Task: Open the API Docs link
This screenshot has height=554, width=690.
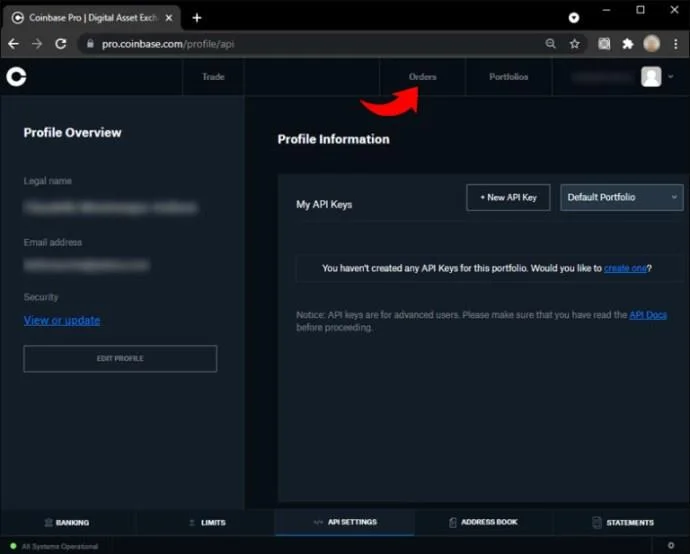Action: coord(648,315)
